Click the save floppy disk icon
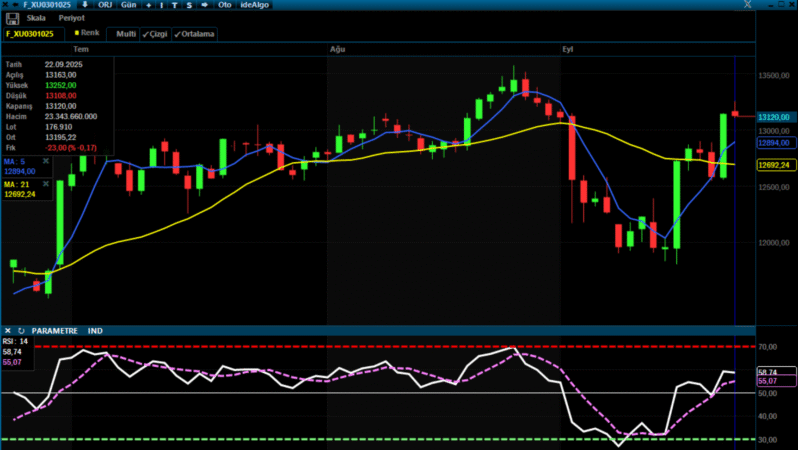Screen dimensions: 798x450 (12, 18)
